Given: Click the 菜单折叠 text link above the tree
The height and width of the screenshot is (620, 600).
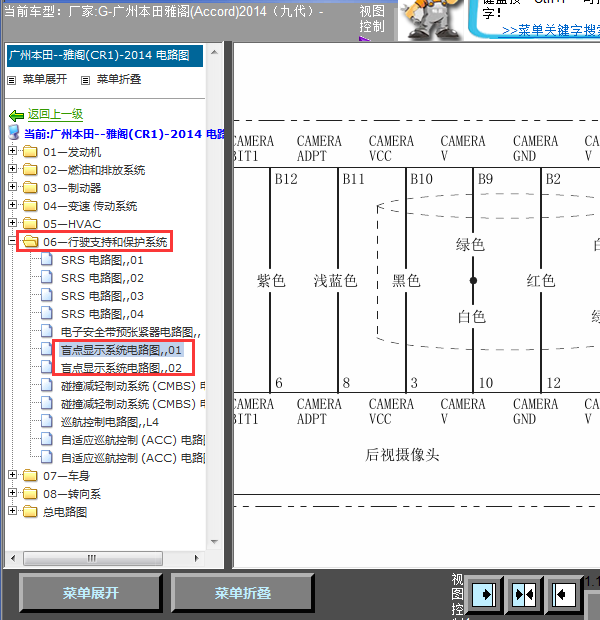Looking at the screenshot, I should tap(119, 79).
